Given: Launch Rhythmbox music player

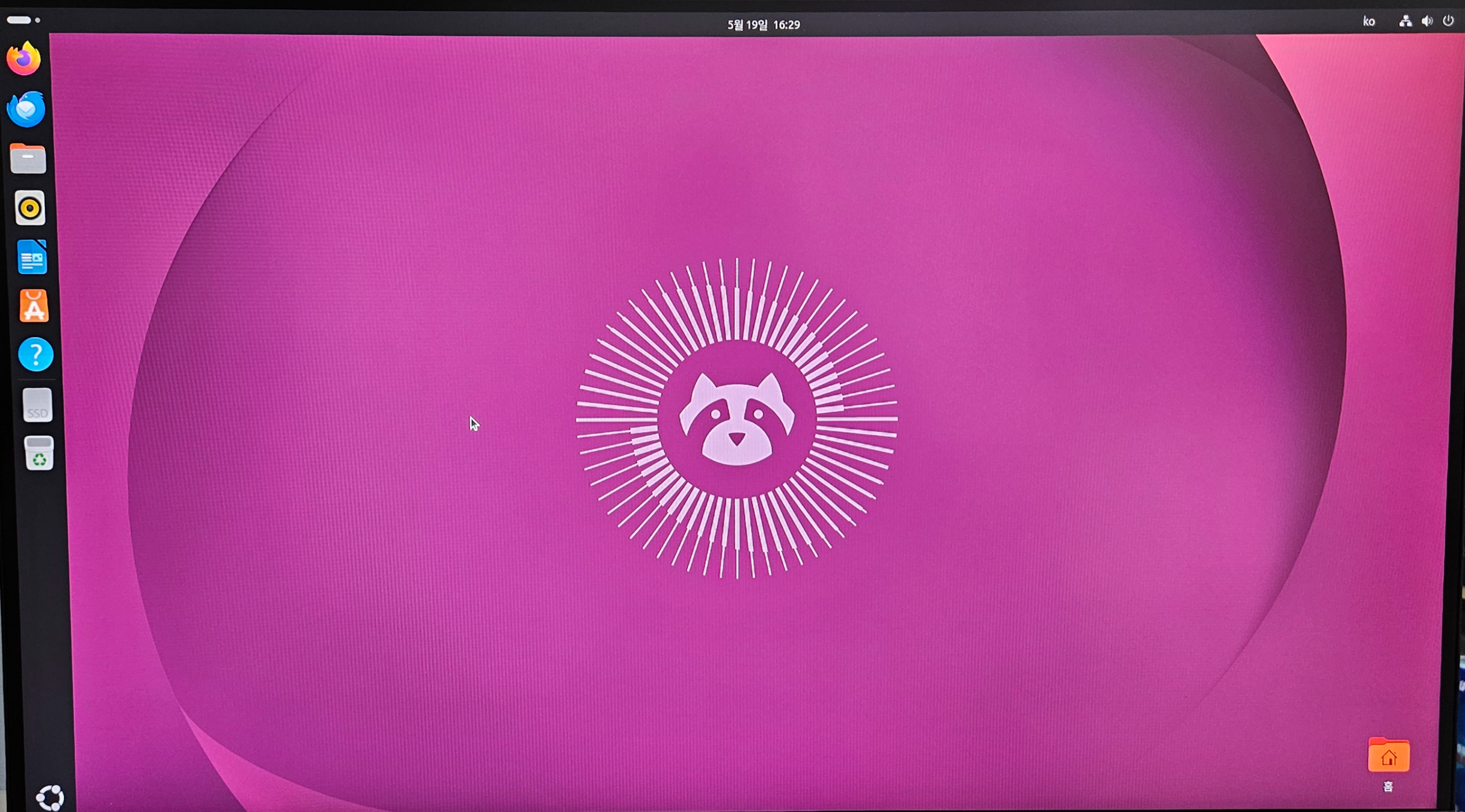Looking at the screenshot, I should 30,208.
